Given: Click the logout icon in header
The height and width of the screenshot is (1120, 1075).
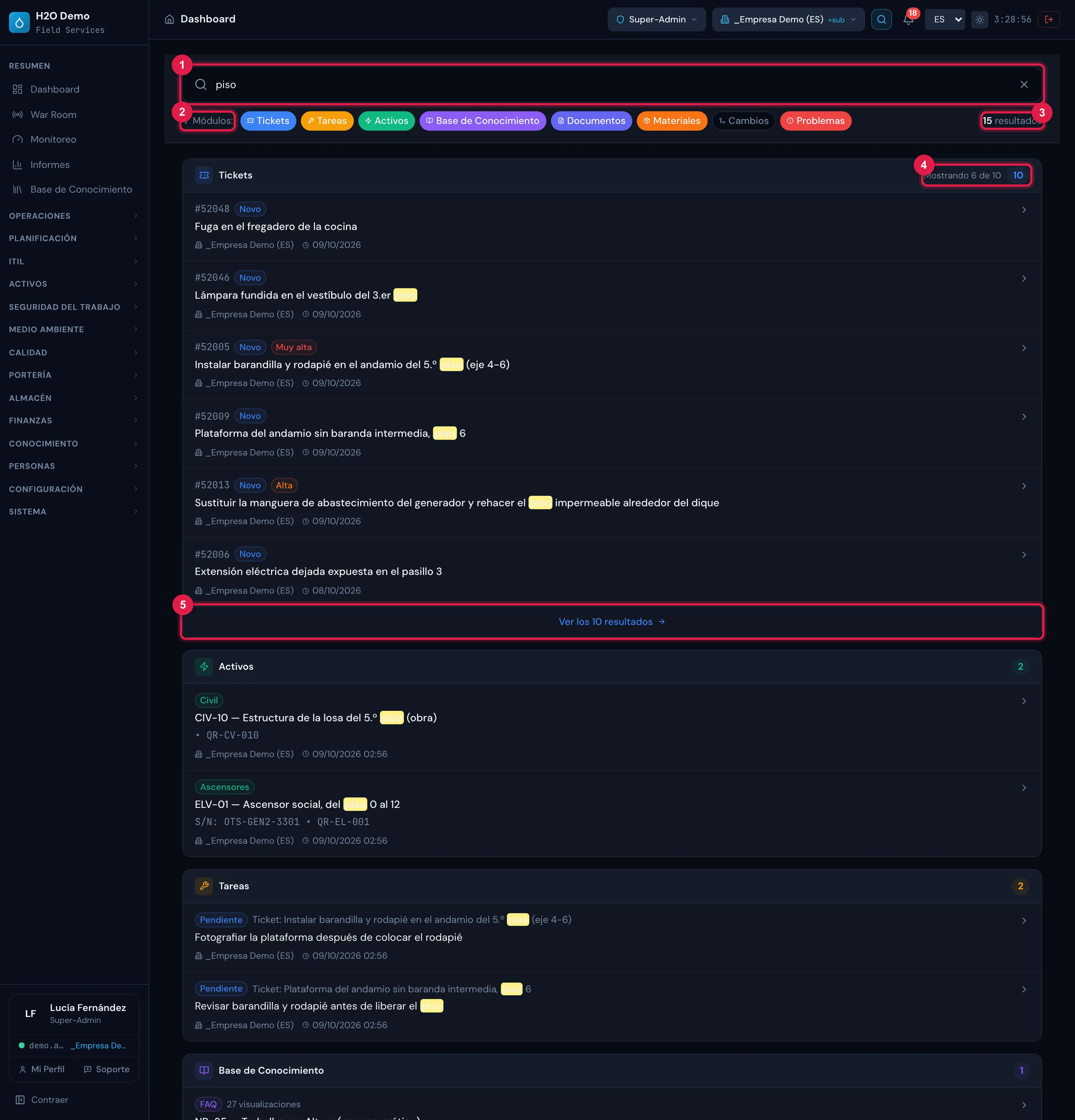Looking at the screenshot, I should [1049, 19].
